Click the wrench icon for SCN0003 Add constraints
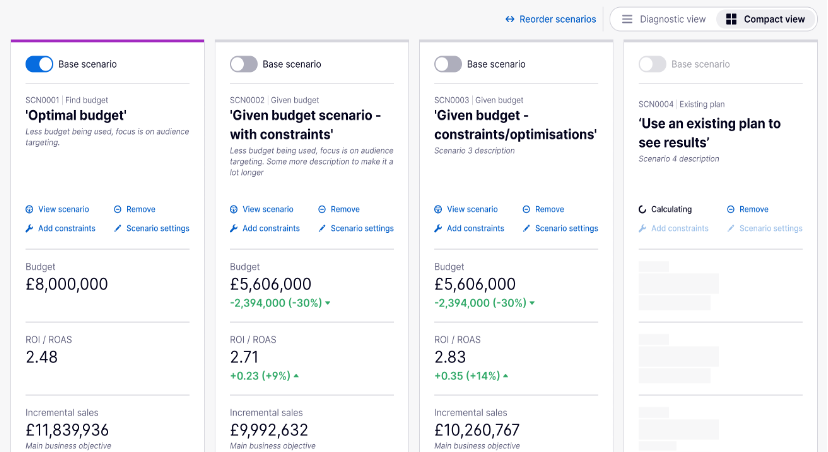This screenshot has width=828, height=452. click(x=438, y=228)
